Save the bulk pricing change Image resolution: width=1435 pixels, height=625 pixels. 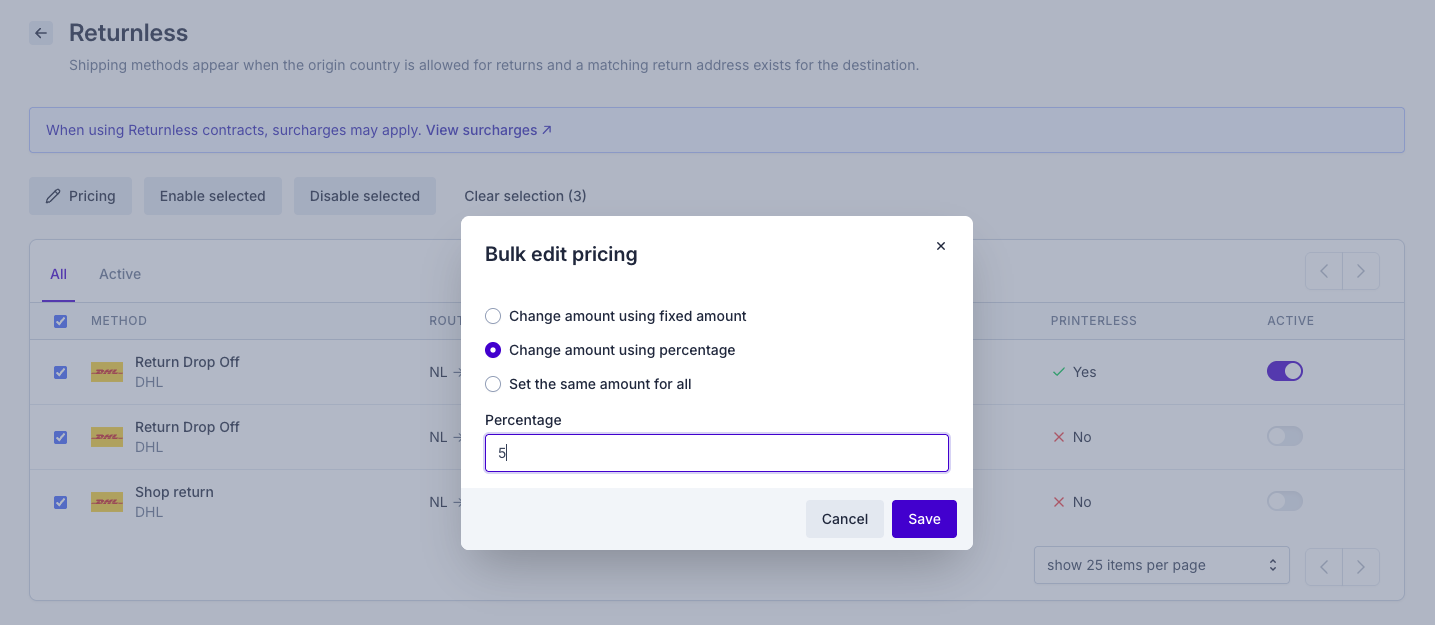[924, 519]
